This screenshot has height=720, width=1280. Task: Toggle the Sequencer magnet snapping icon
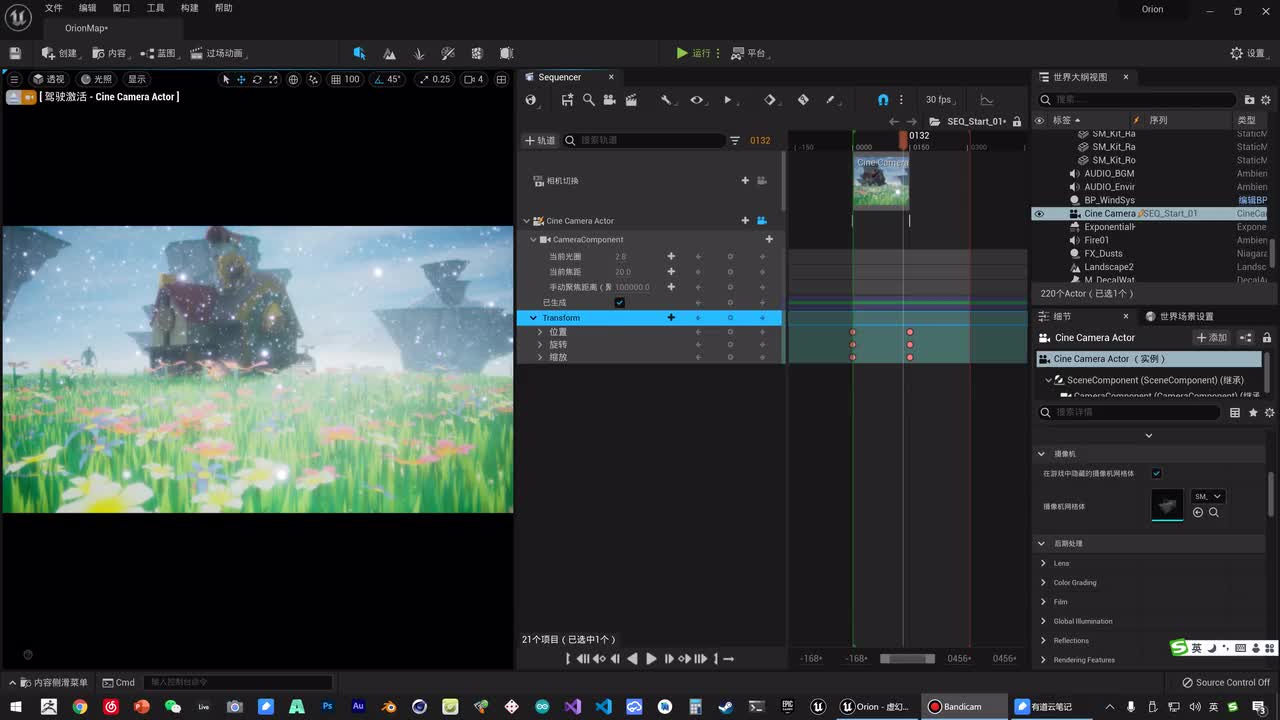(882, 100)
